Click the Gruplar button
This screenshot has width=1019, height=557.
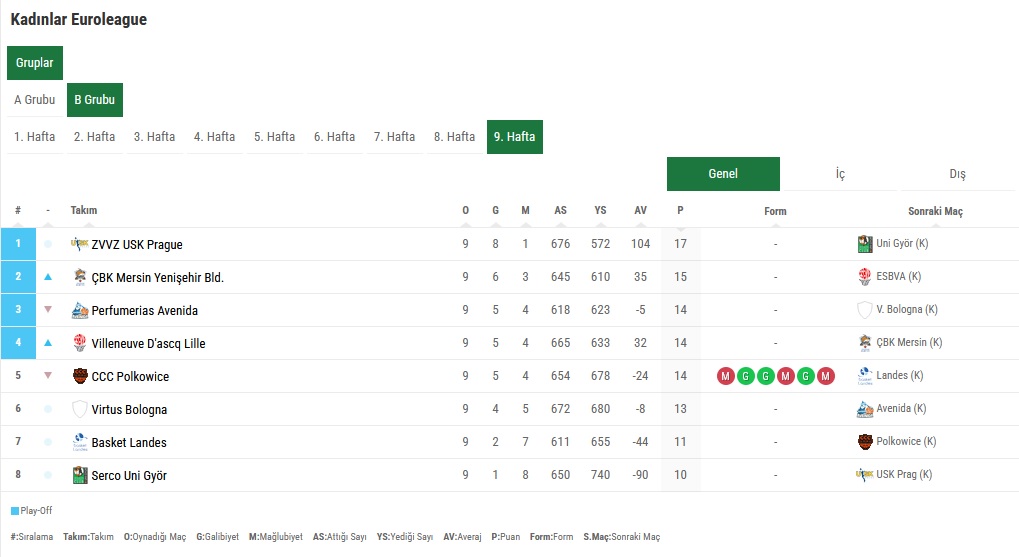[34, 62]
